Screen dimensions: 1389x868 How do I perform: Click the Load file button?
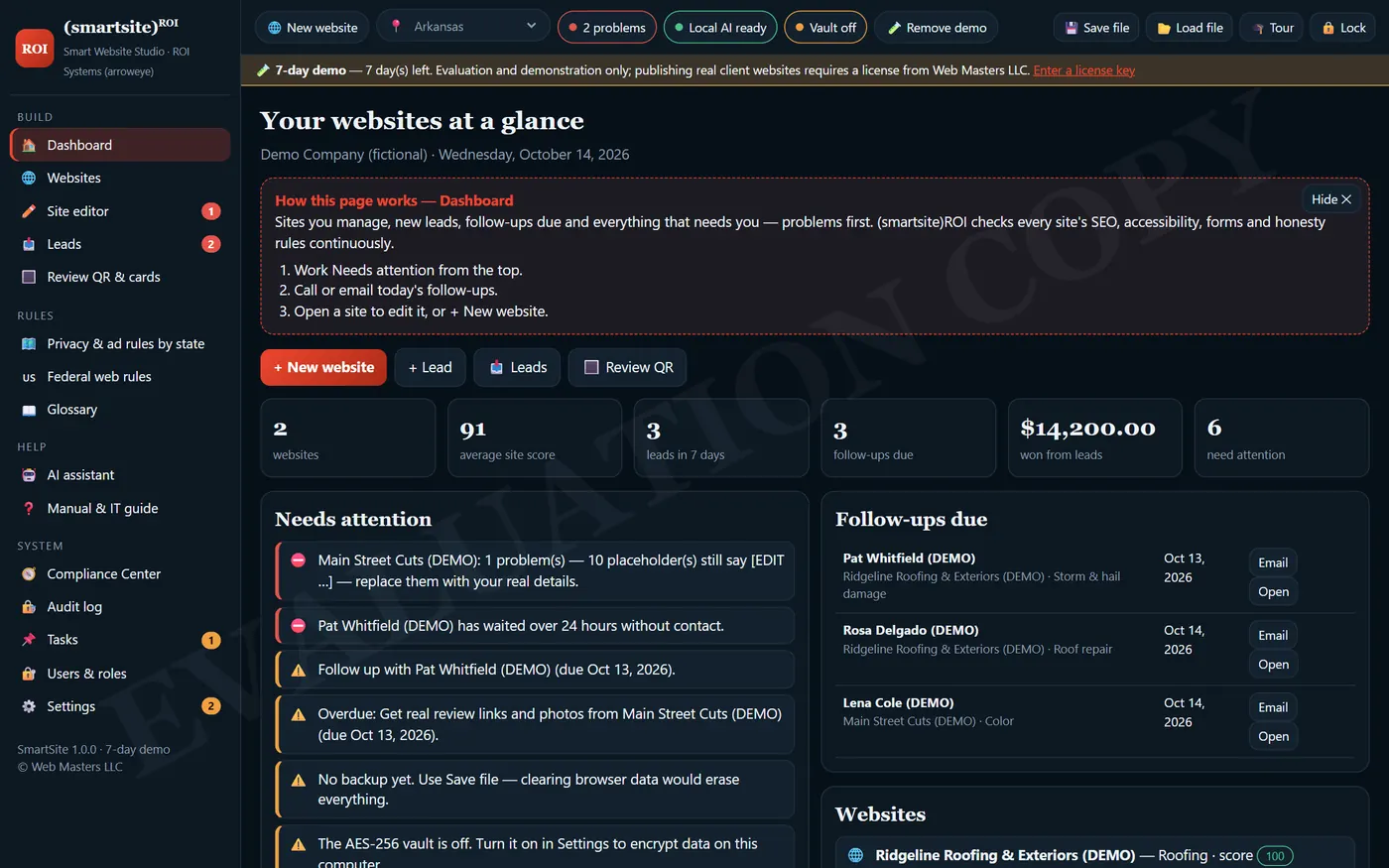pos(1190,27)
